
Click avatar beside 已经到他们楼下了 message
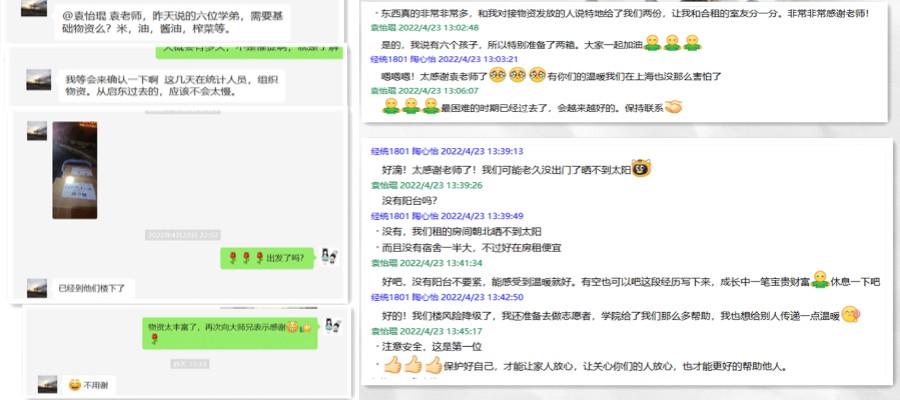click(x=37, y=288)
